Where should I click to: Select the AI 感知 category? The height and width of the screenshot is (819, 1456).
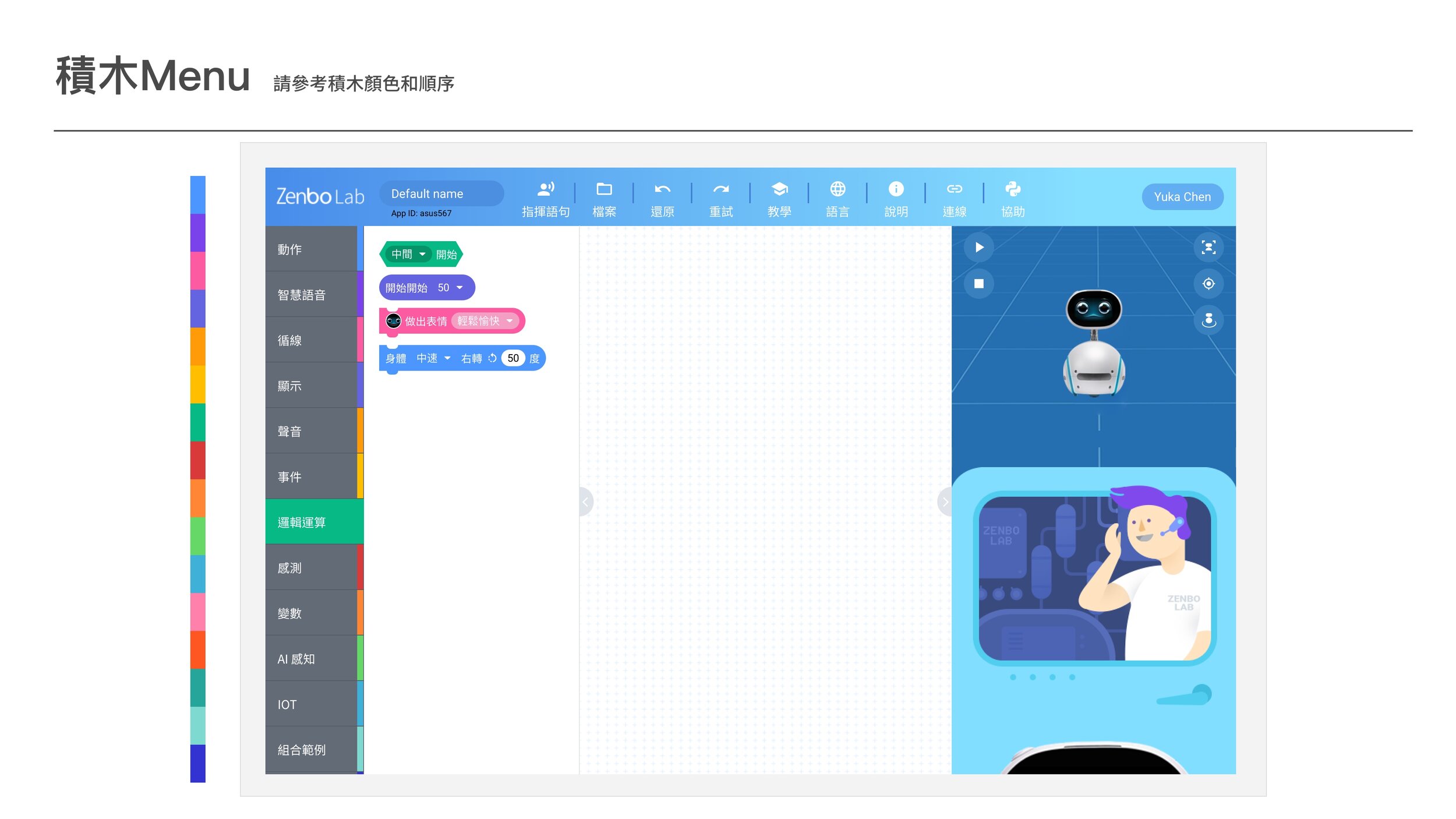tap(314, 658)
